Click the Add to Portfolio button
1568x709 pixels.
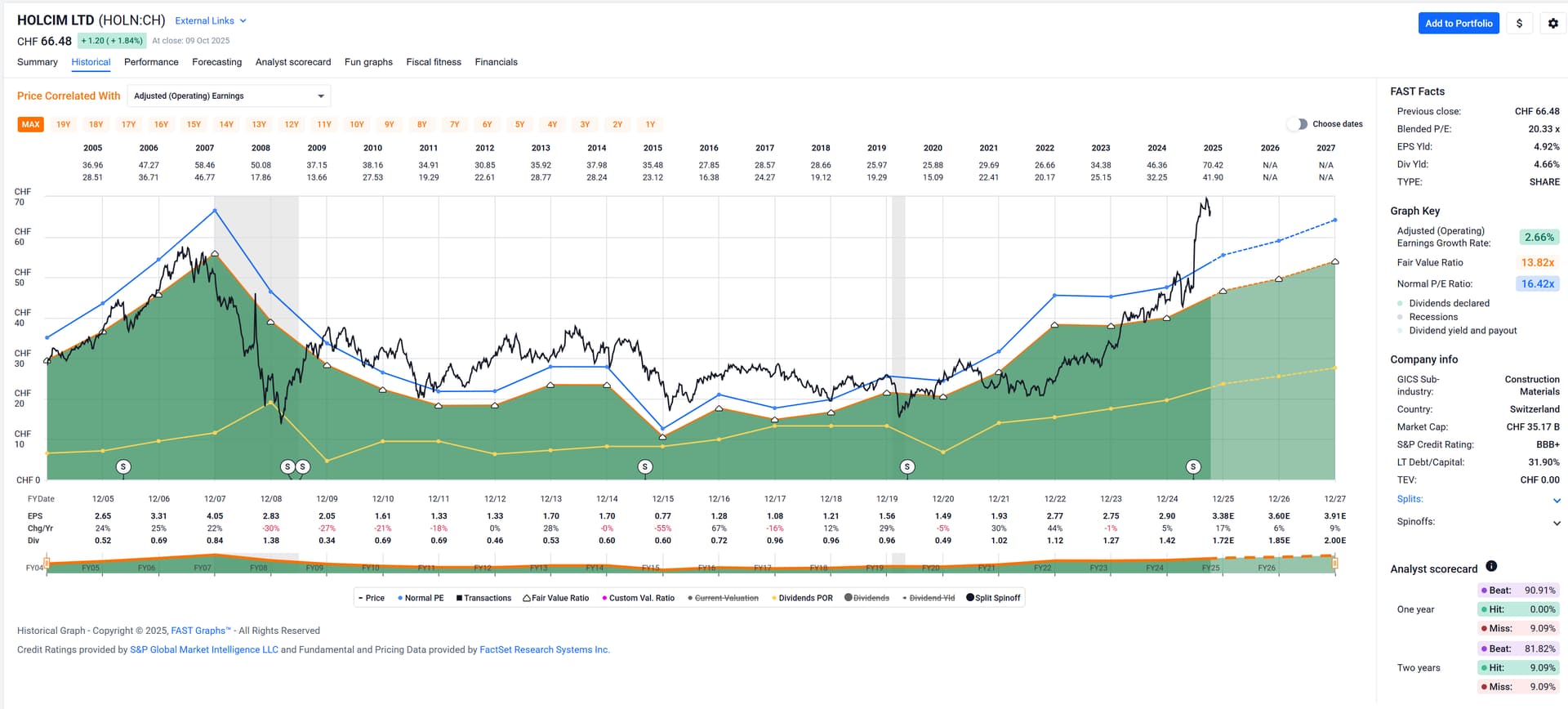[1459, 24]
